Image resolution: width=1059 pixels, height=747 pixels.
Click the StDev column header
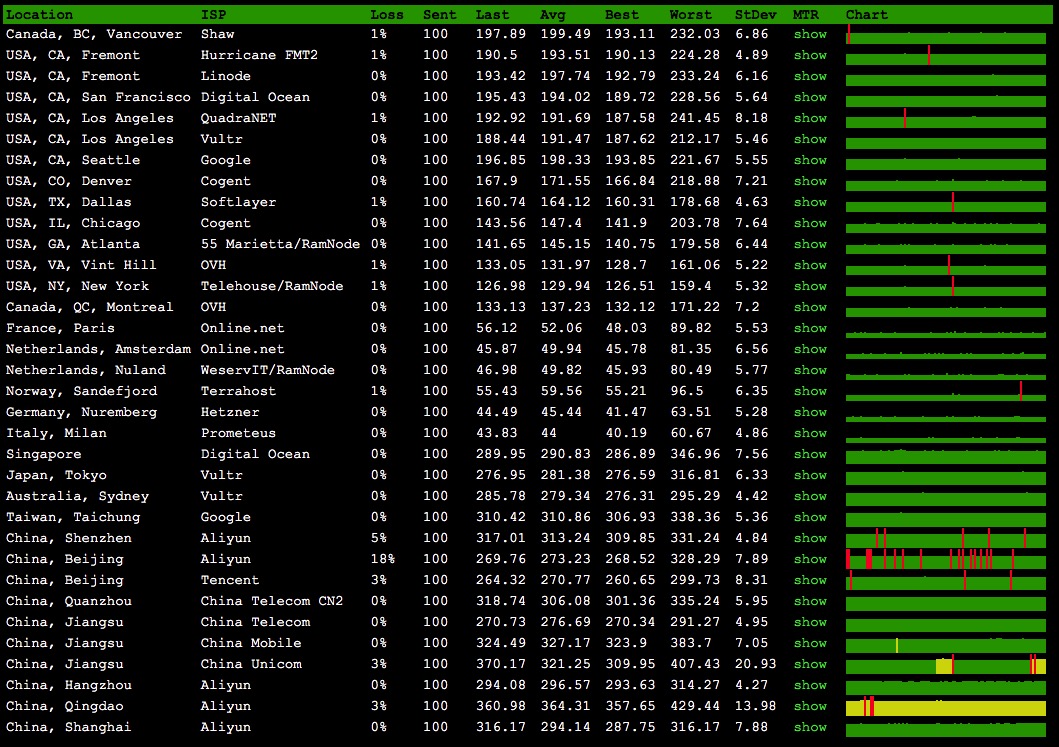(755, 14)
